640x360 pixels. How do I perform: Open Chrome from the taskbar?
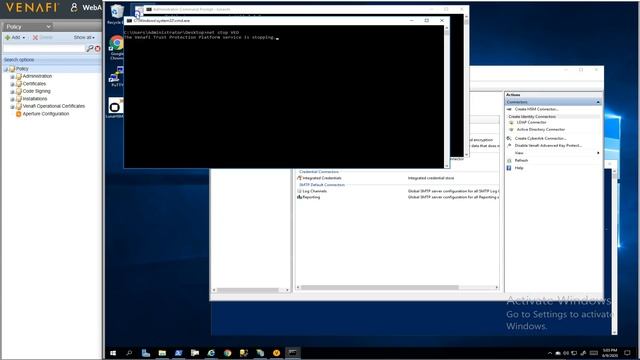[227, 353]
